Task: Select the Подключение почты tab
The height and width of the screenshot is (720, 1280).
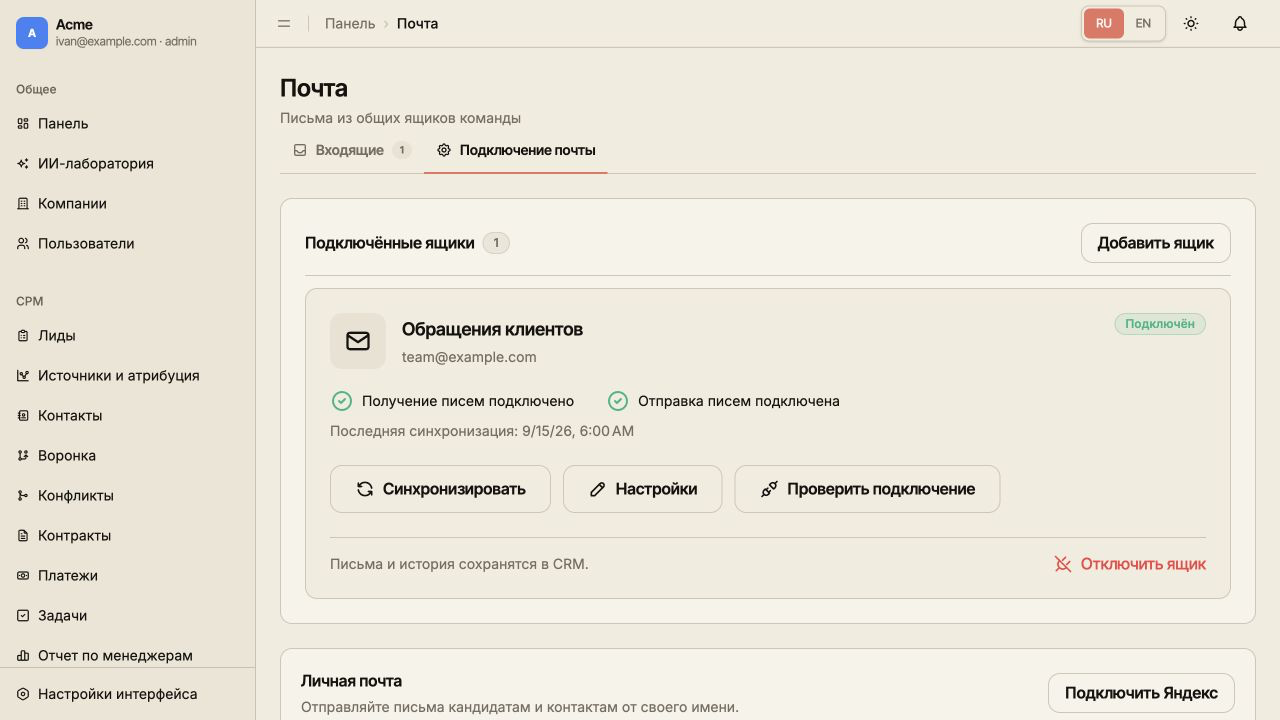Action: [516, 150]
